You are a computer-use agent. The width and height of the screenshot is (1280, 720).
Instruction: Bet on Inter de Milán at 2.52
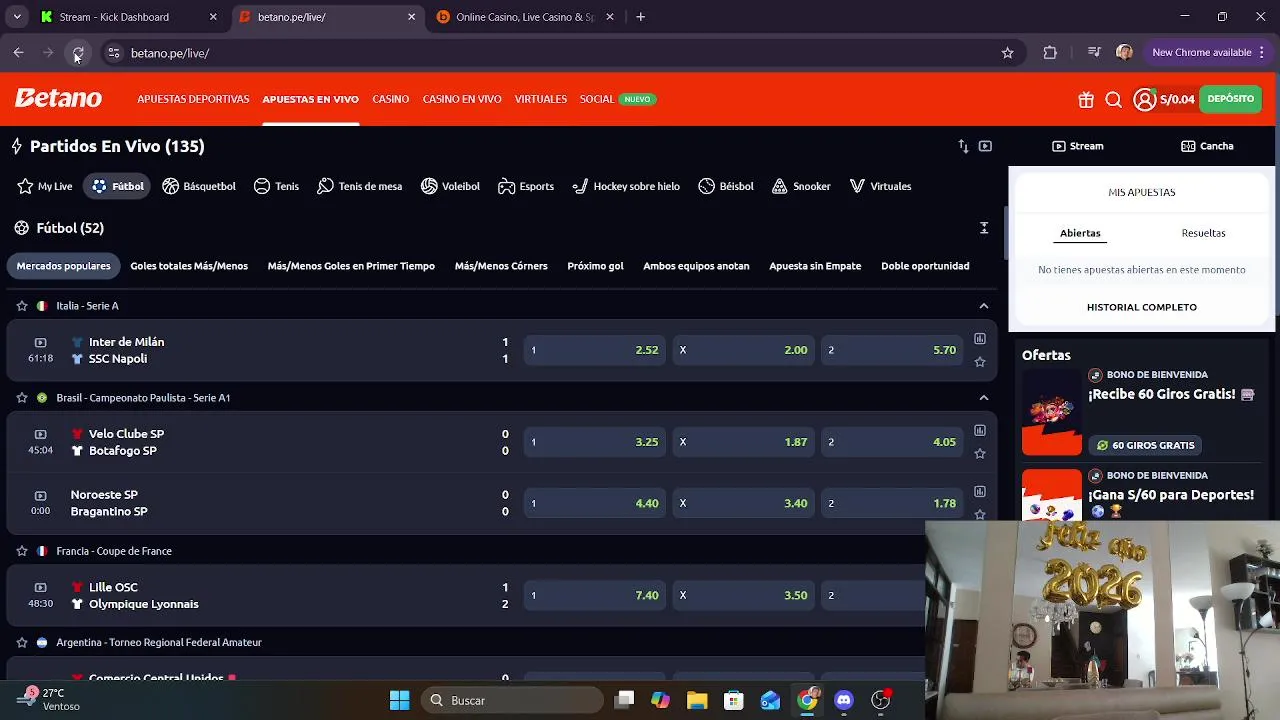coord(595,350)
